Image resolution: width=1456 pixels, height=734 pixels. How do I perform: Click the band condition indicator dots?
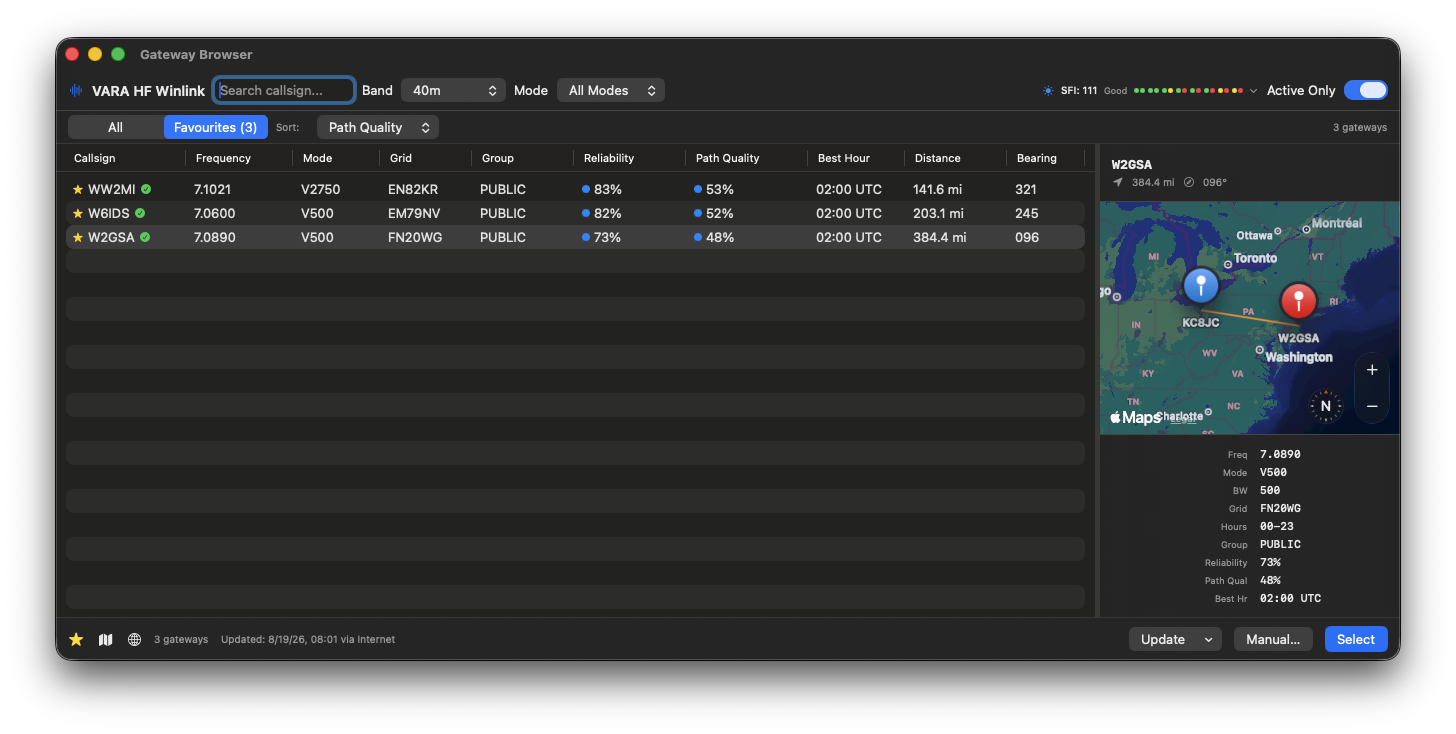[x=1188, y=91]
